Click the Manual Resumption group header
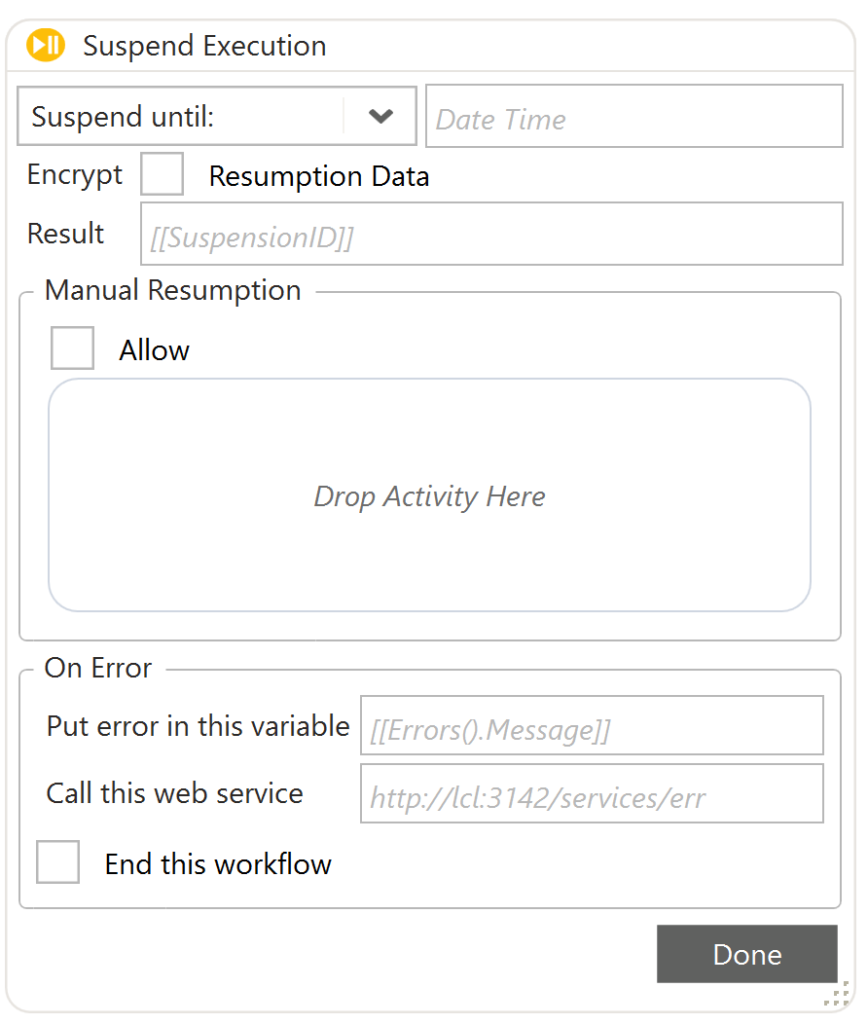The image size is (868, 1024). tap(172, 290)
